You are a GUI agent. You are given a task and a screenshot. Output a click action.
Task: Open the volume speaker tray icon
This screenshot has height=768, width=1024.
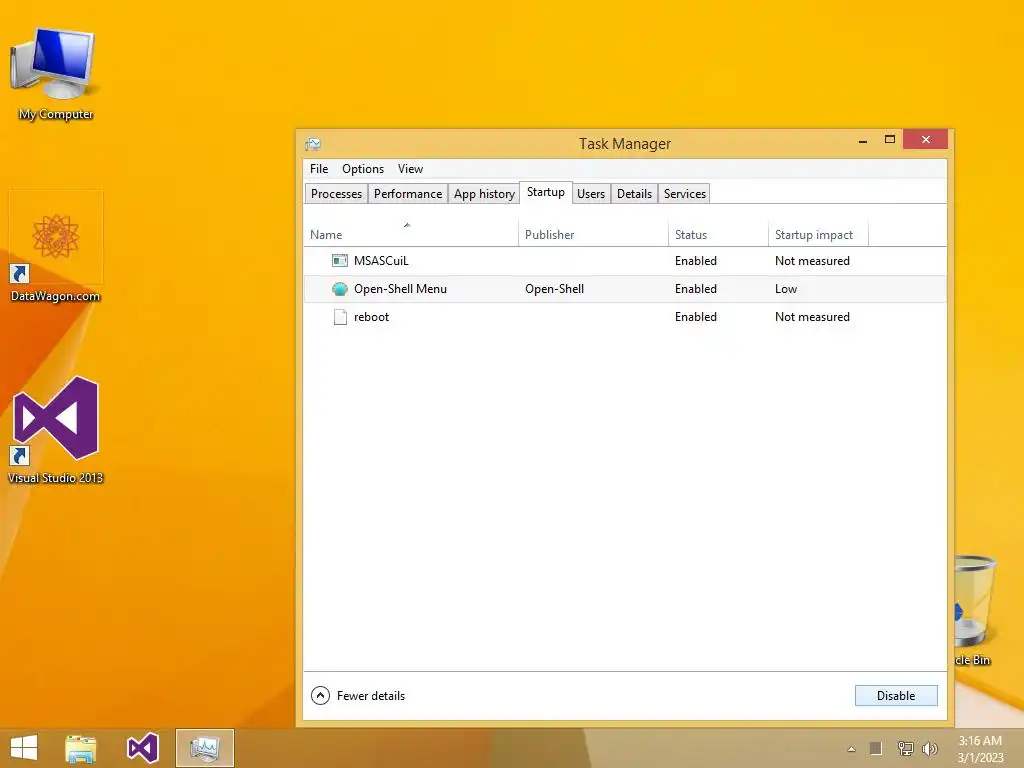pos(929,748)
